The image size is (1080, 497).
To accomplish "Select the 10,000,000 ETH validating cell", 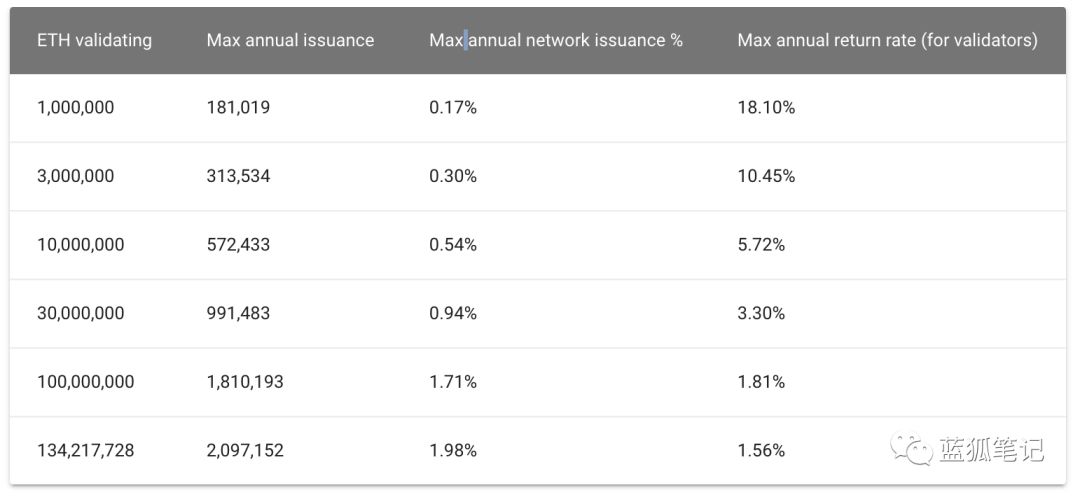I will point(81,245).
